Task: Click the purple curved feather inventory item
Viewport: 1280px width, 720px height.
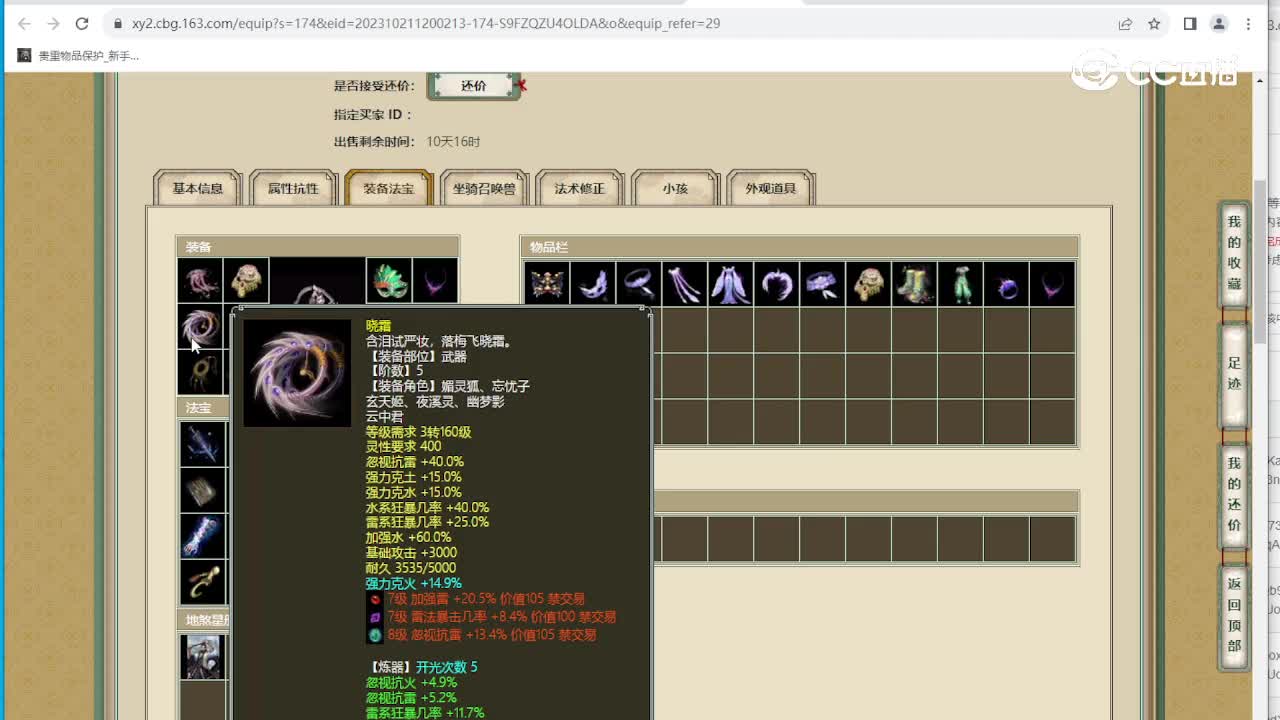Action: pos(776,284)
